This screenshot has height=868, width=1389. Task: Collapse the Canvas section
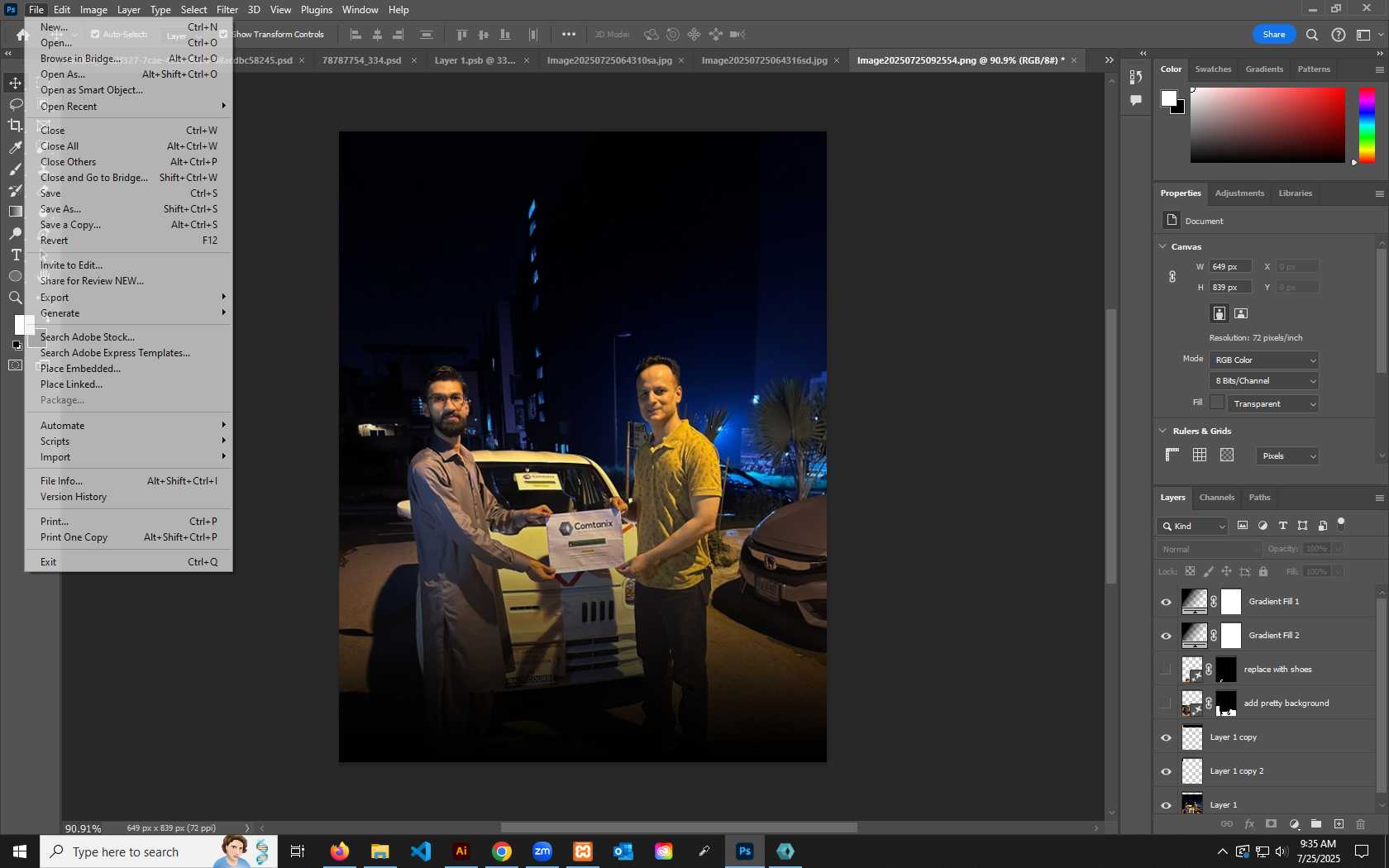click(1163, 246)
